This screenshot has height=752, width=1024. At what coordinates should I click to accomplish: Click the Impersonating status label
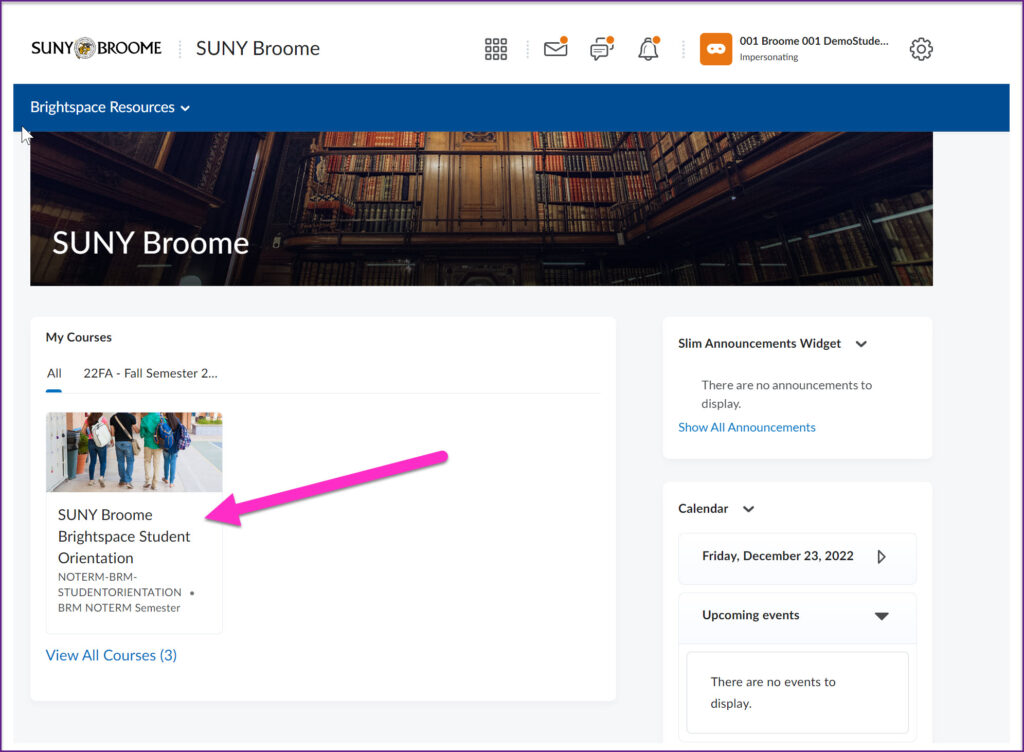click(769, 57)
